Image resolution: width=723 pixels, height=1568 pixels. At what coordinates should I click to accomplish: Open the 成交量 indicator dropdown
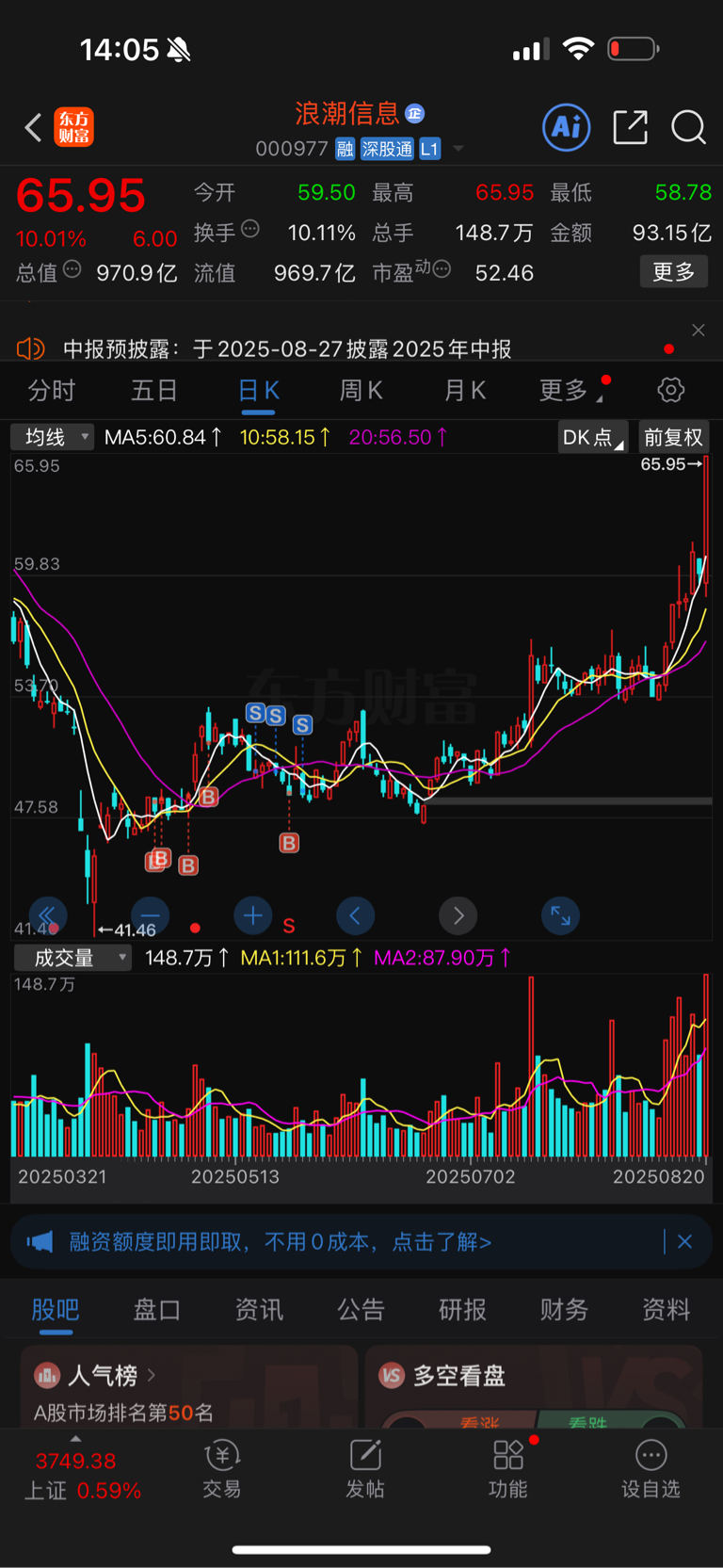coord(72,958)
